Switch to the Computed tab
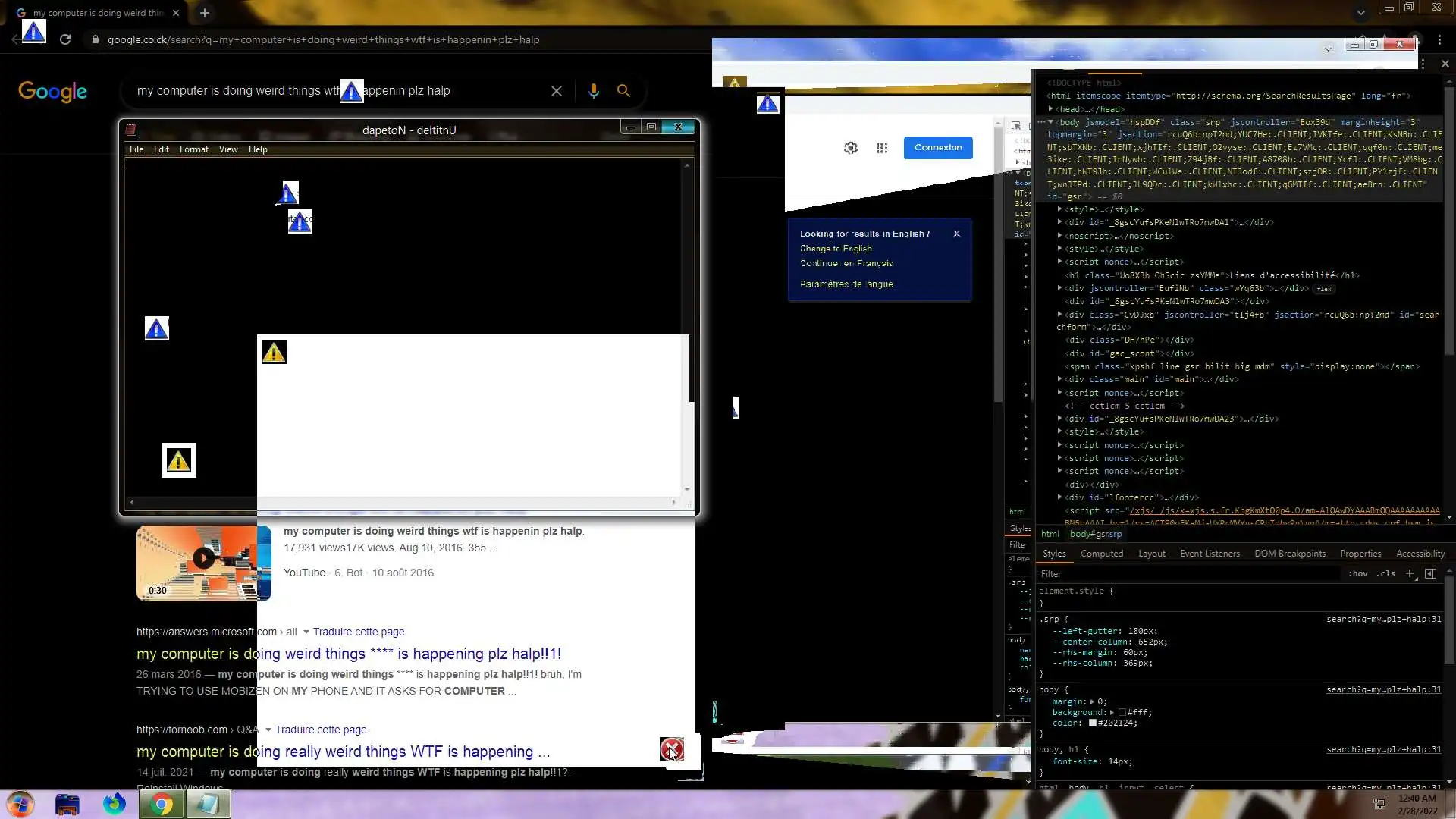Viewport: 1456px width, 819px height. (x=1101, y=554)
